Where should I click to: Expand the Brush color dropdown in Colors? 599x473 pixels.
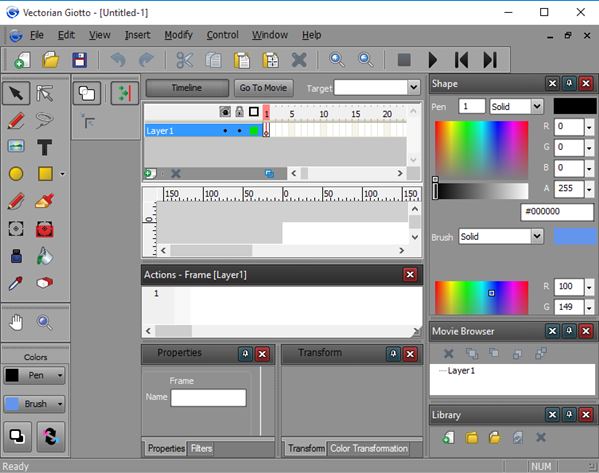[x=60, y=404]
